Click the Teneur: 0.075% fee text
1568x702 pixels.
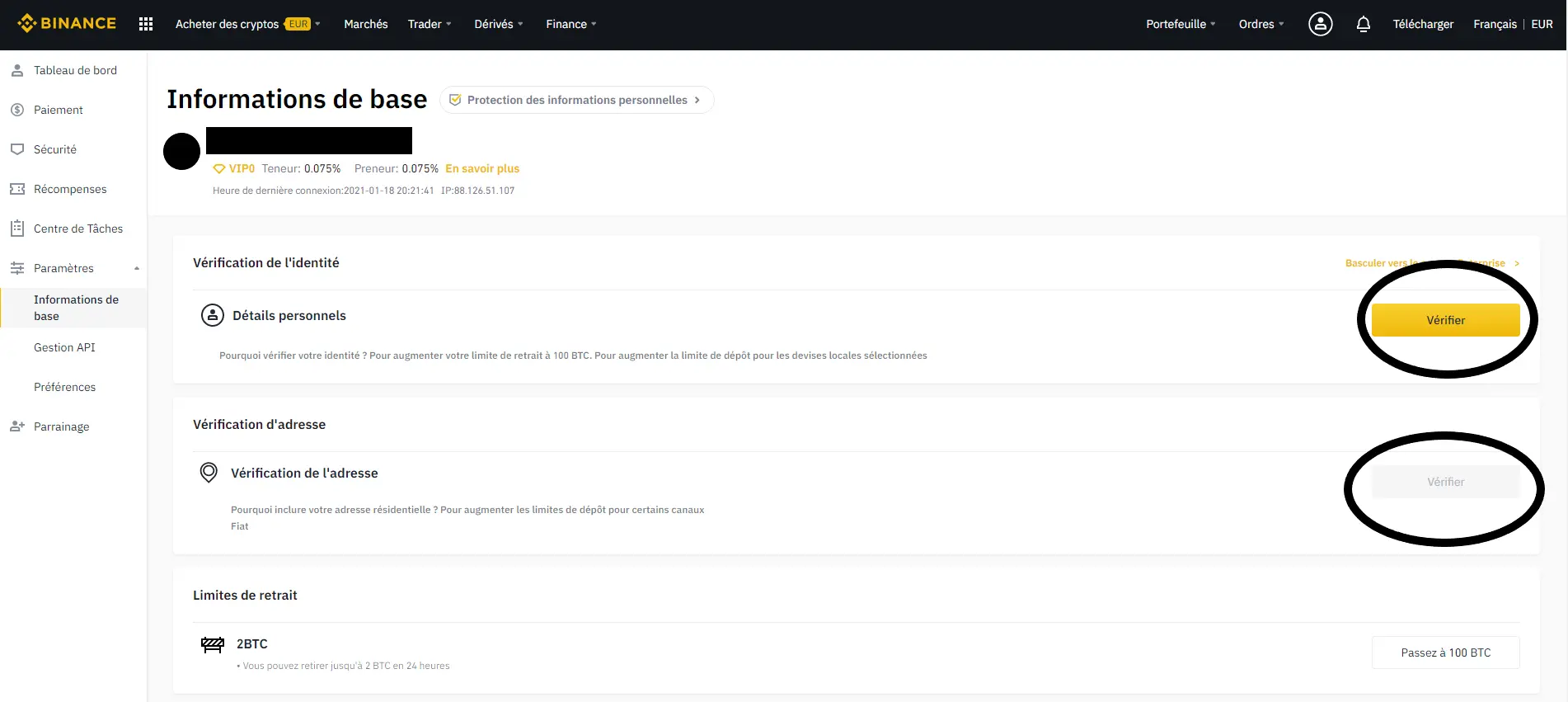(301, 168)
